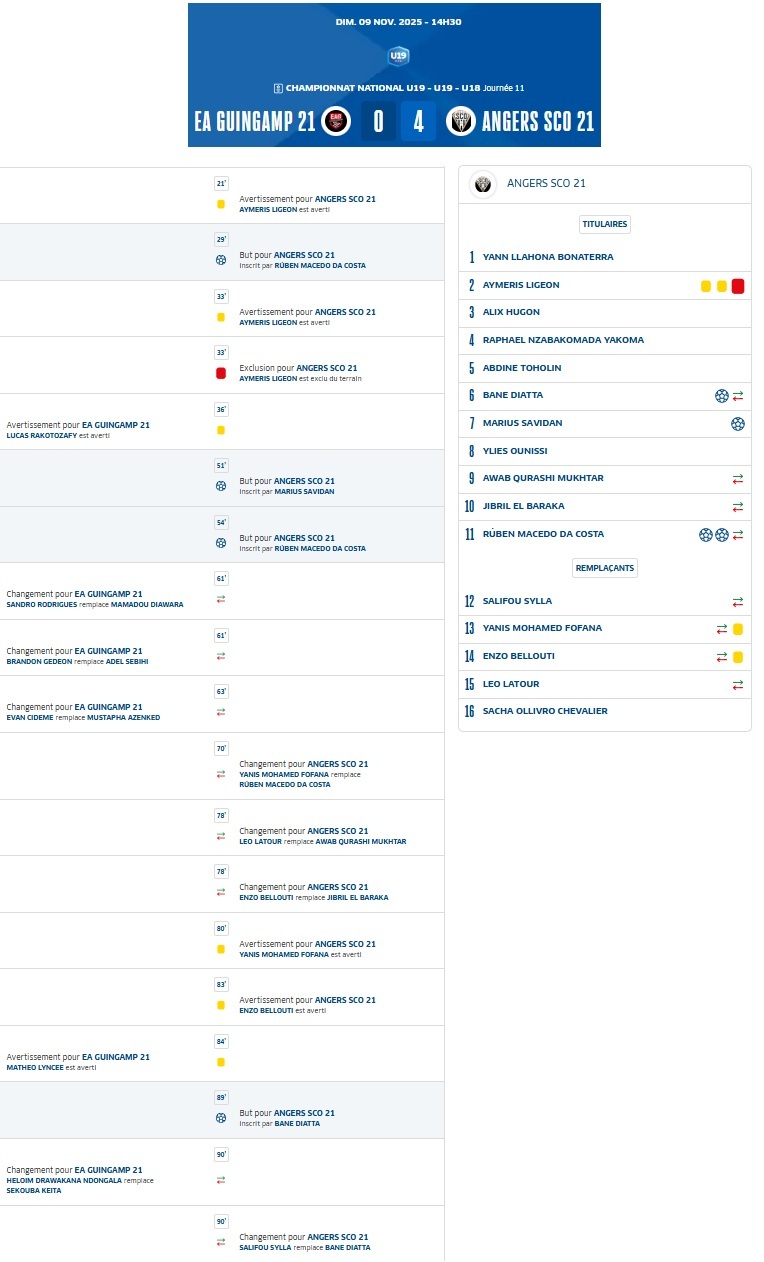Click Guingamp score digit 0
764x1262 pixels.
pyautogui.click(x=378, y=122)
